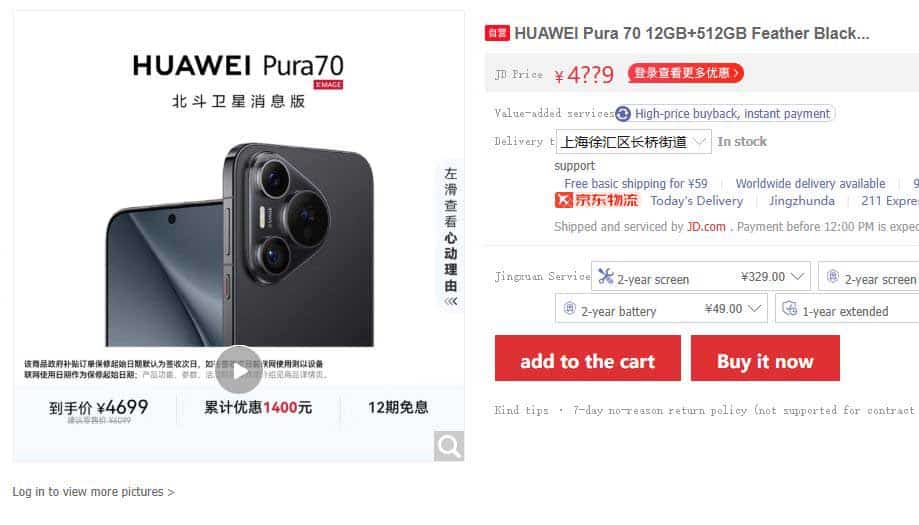Select the second 2-year screen service option
Image resolution: width=919 pixels, height=525 pixels.
tap(869, 276)
